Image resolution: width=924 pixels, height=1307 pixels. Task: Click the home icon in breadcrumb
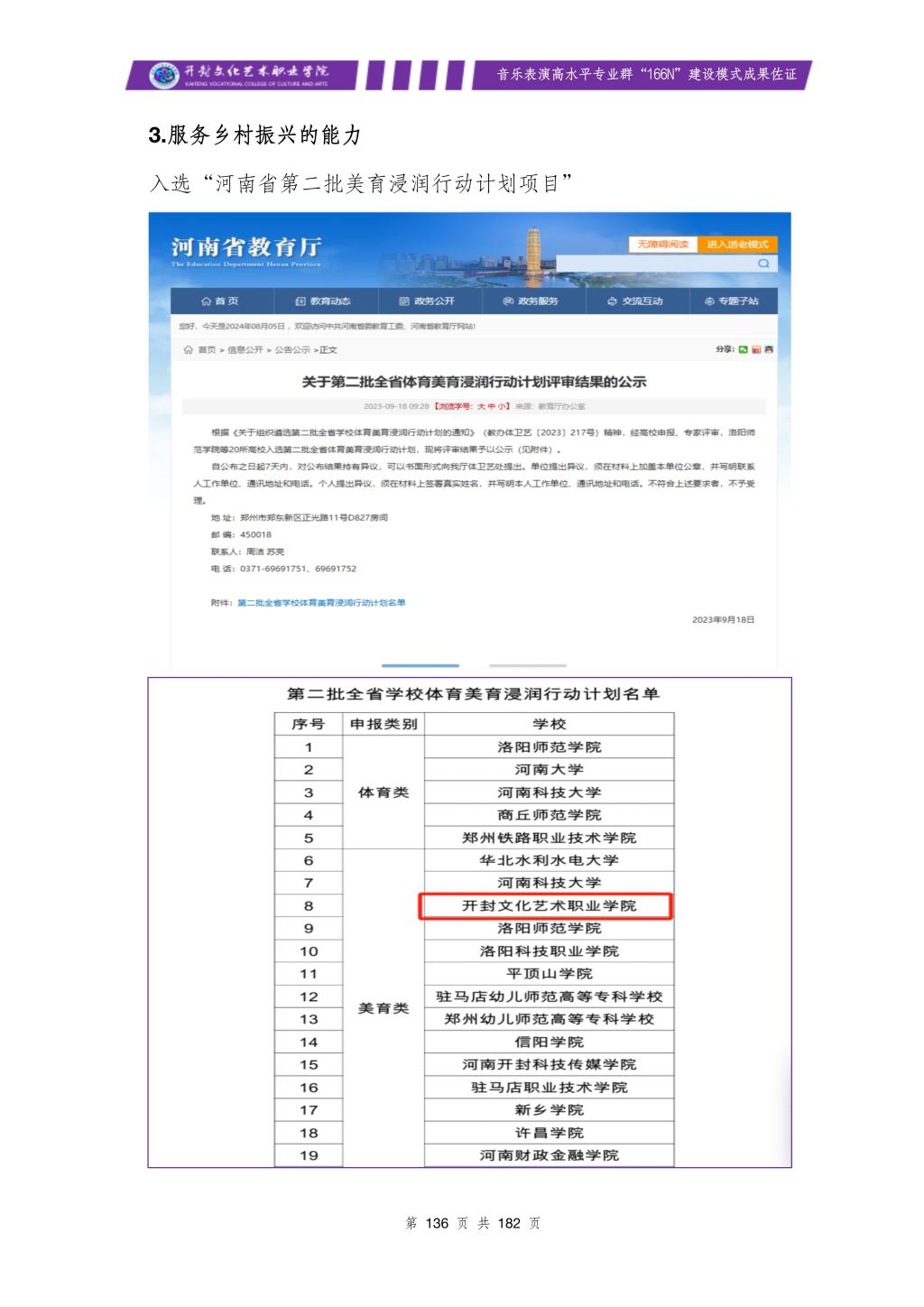pos(188,349)
